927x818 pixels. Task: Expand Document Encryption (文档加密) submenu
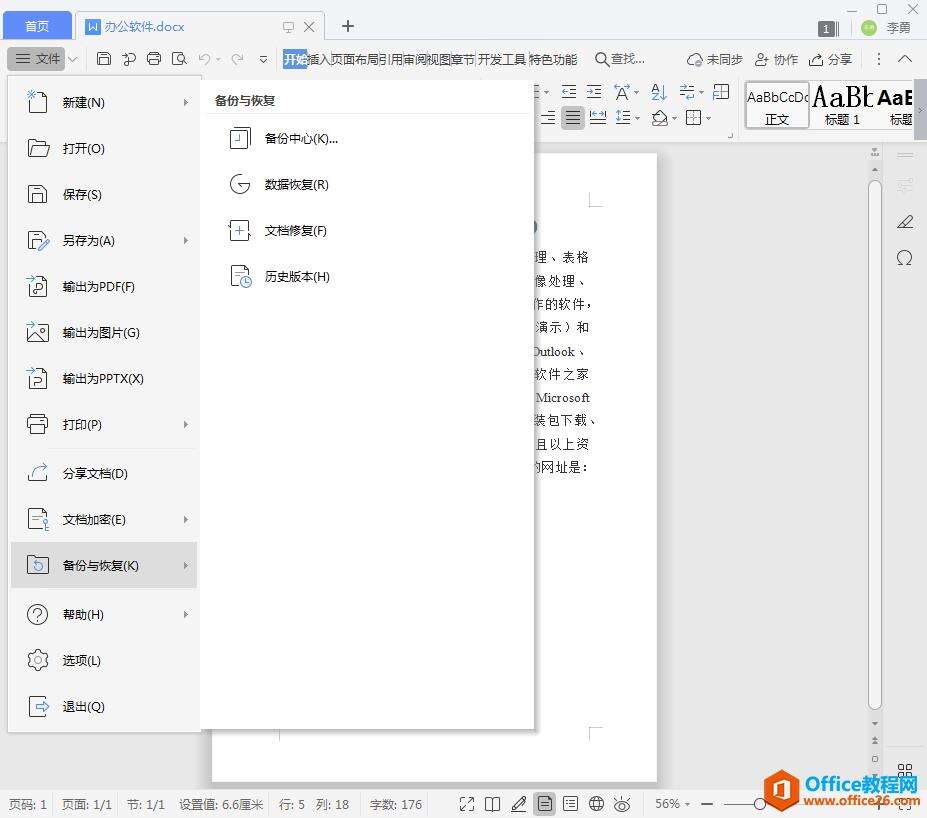click(186, 520)
